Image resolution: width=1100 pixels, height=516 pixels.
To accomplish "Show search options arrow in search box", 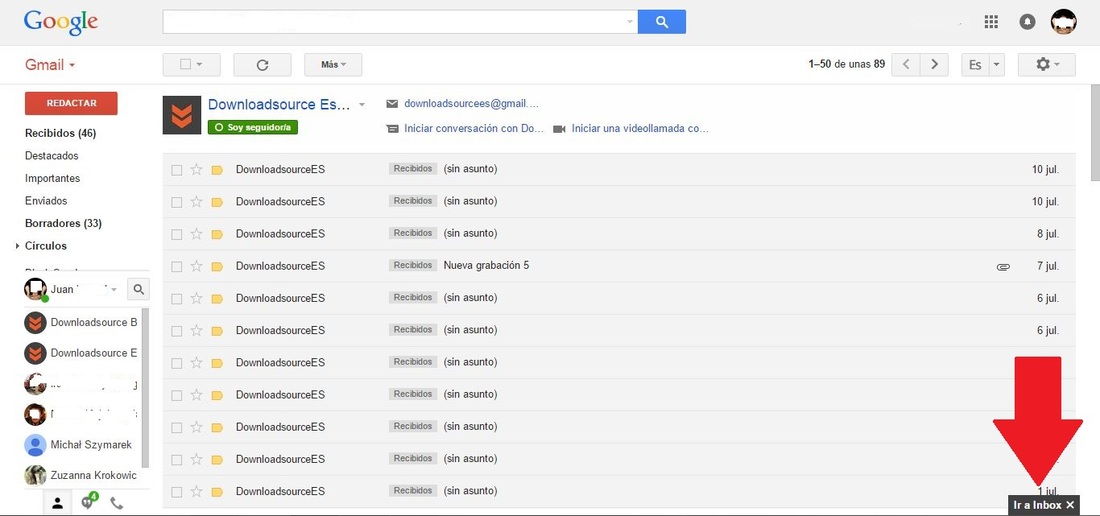I will tap(629, 22).
